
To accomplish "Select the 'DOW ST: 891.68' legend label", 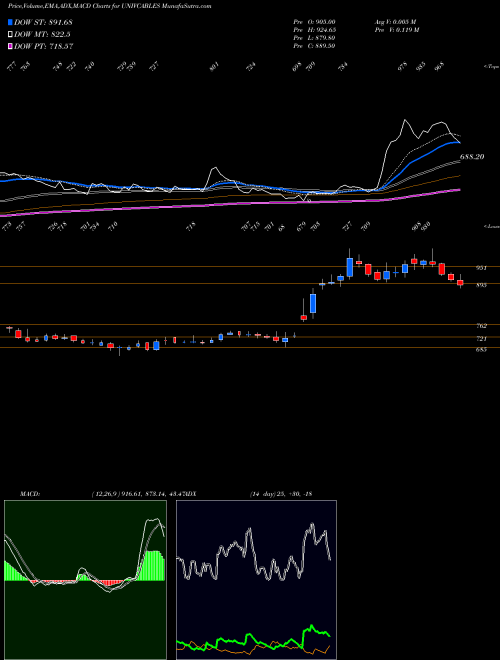I will tap(44, 22).
